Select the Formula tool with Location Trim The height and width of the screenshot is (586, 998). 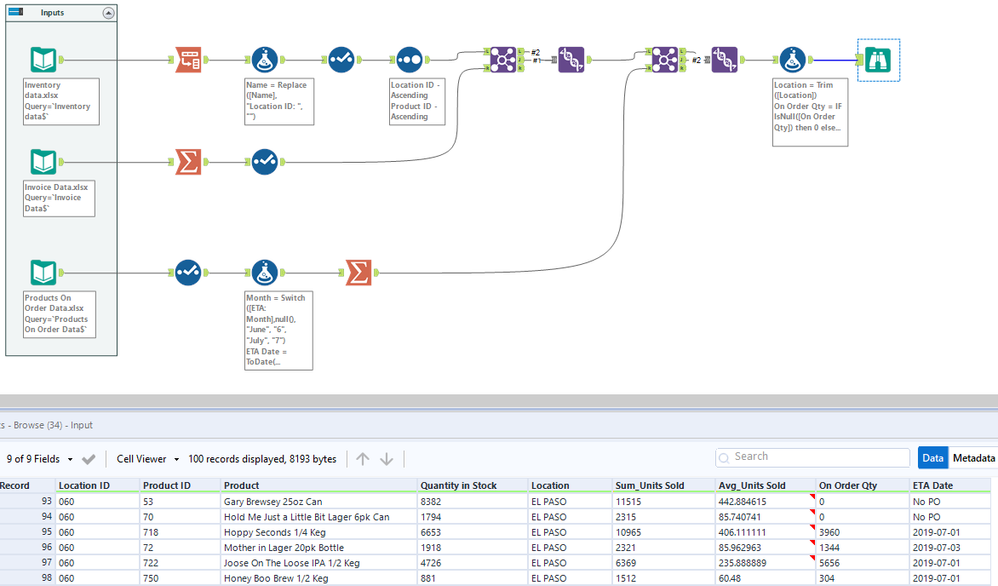pyautogui.click(x=792, y=60)
